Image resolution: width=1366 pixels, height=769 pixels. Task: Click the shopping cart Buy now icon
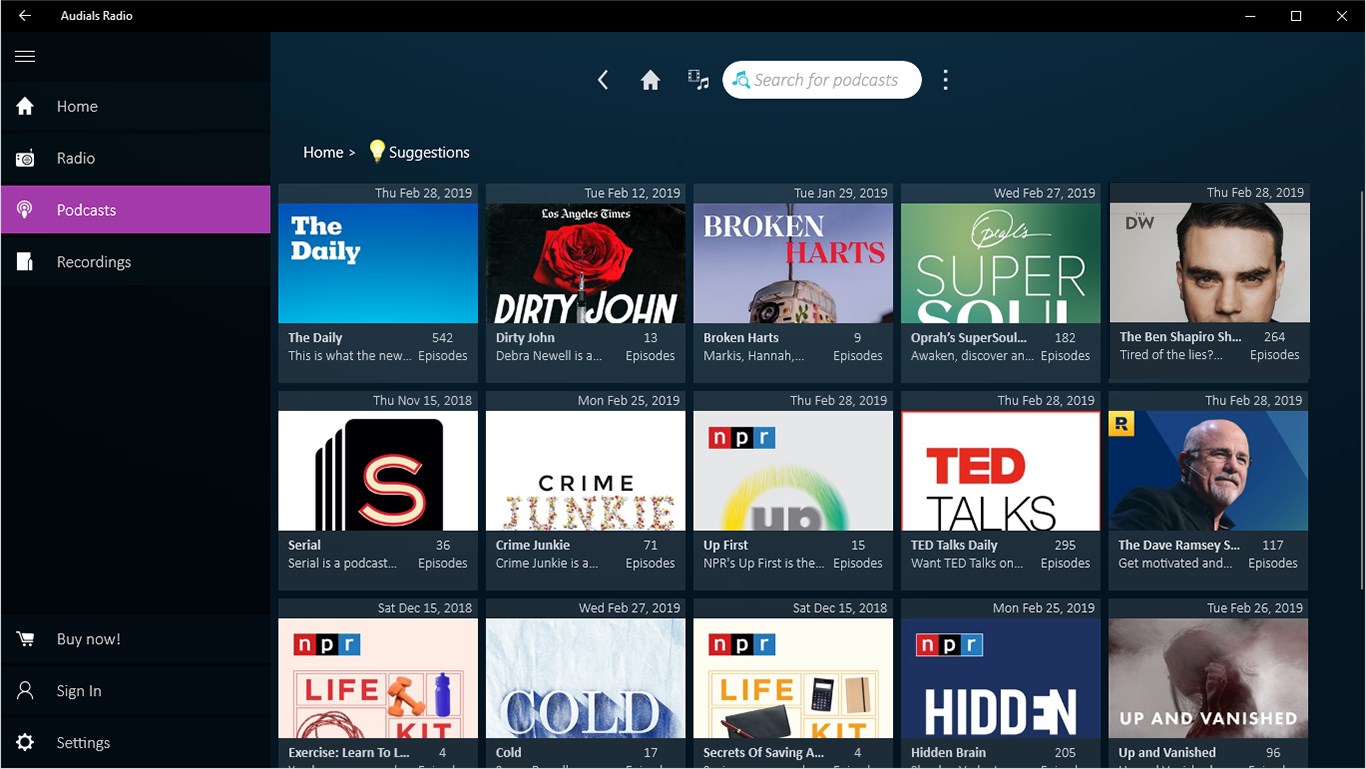coord(27,638)
